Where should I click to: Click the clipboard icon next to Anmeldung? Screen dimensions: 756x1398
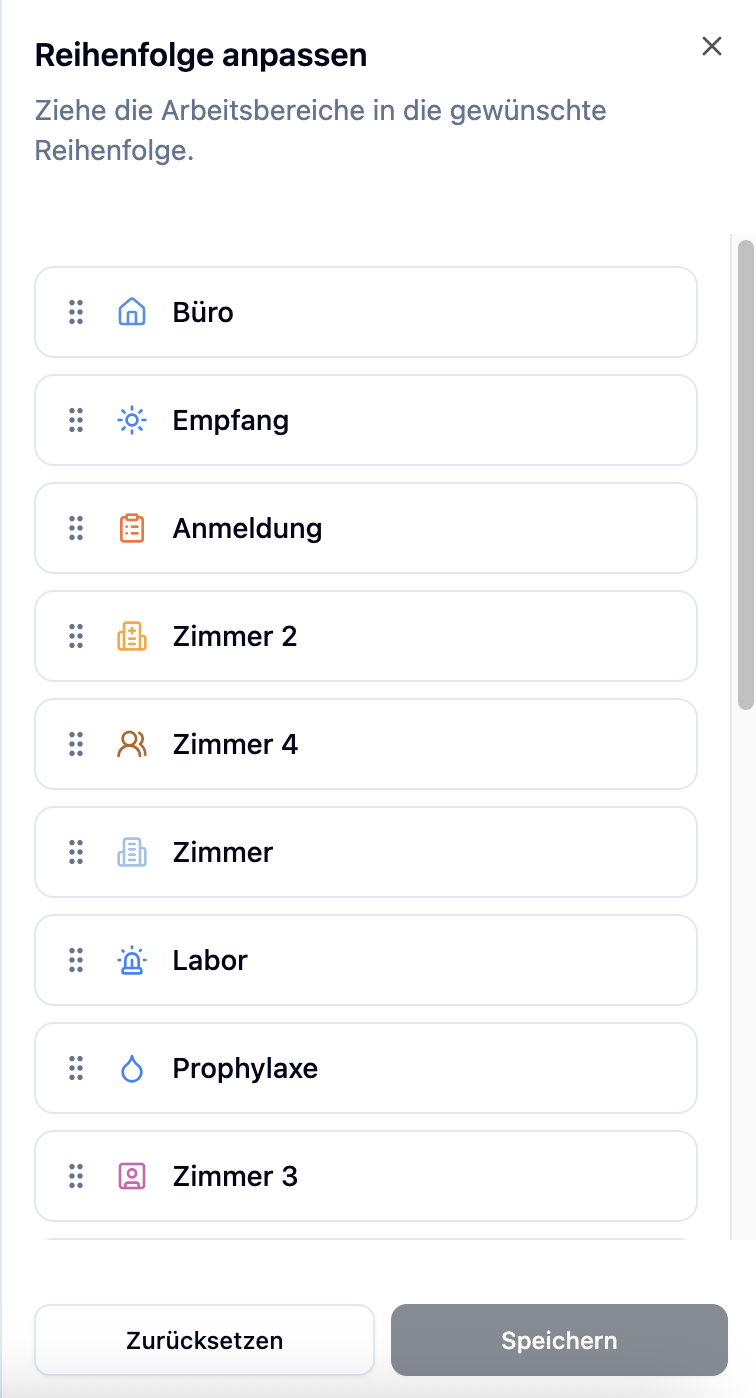coord(132,528)
